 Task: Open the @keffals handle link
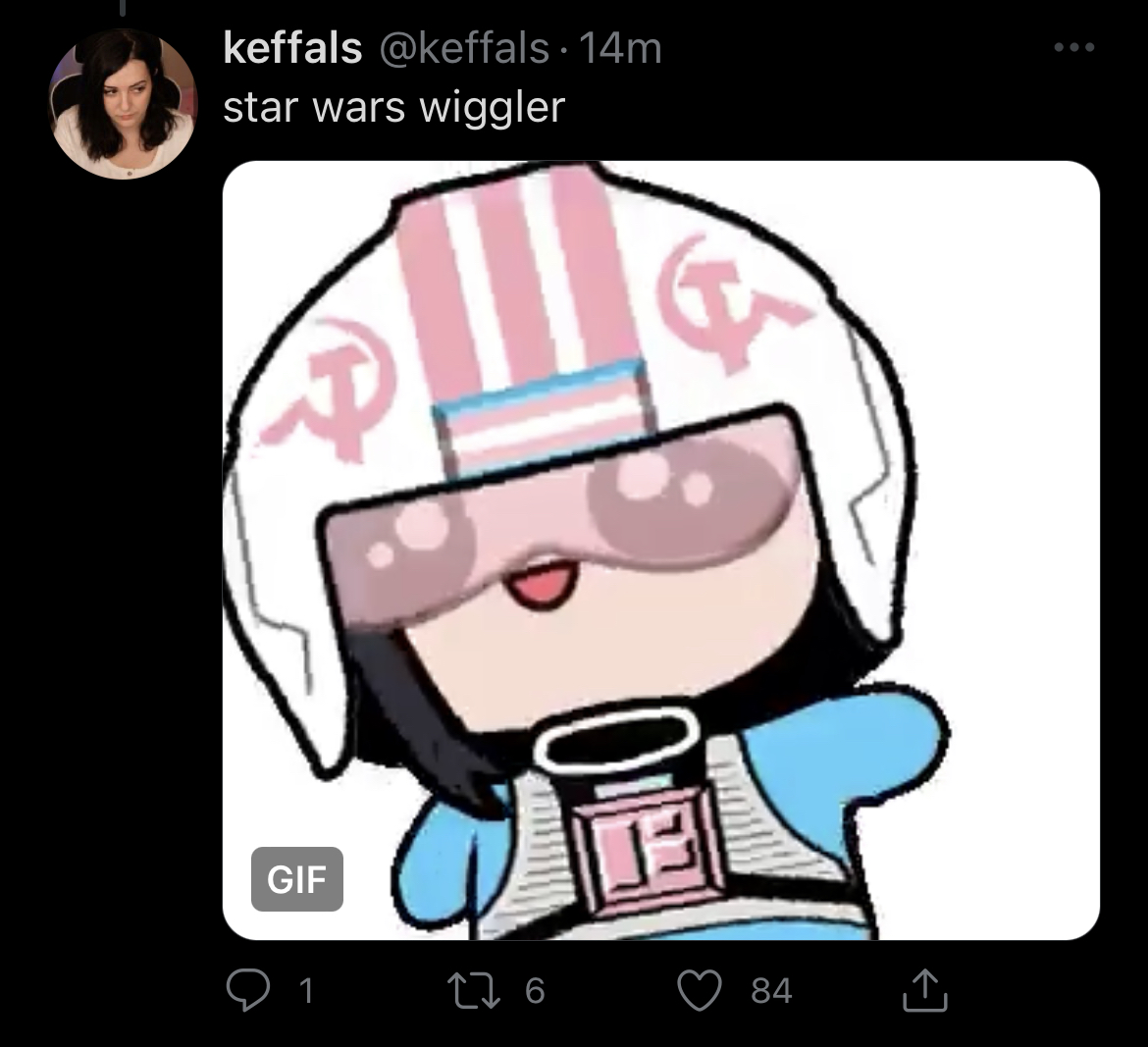click(x=463, y=49)
